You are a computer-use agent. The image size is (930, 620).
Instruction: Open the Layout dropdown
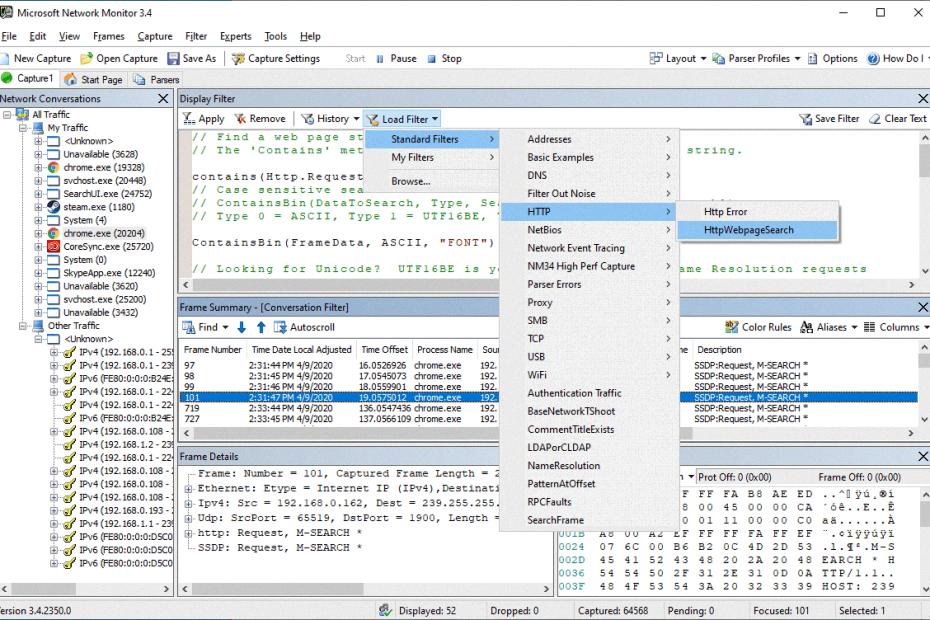[x=678, y=58]
